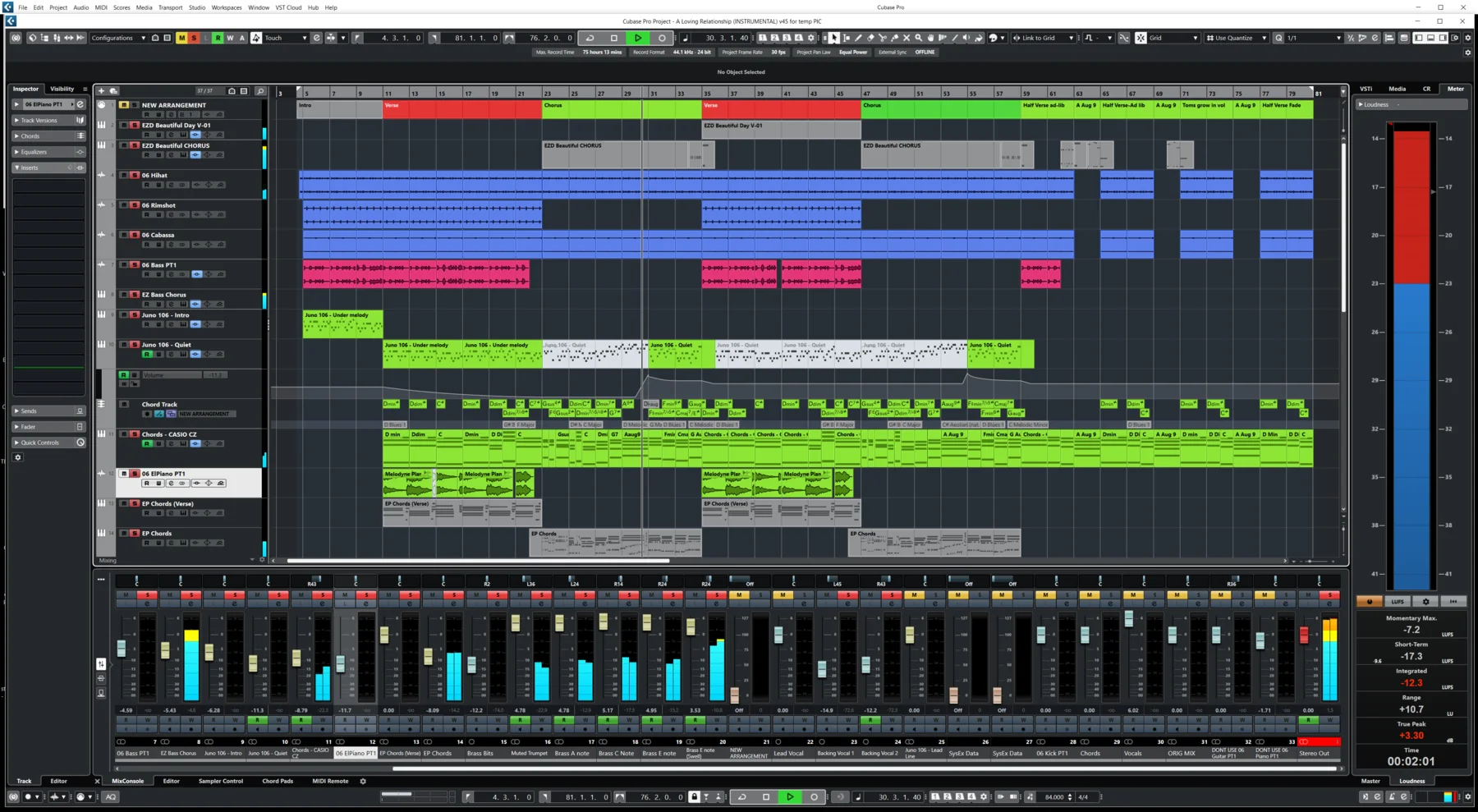Image resolution: width=1478 pixels, height=812 pixels.
Task: Open the Touch automation mode dropdown
Action: 286,38
